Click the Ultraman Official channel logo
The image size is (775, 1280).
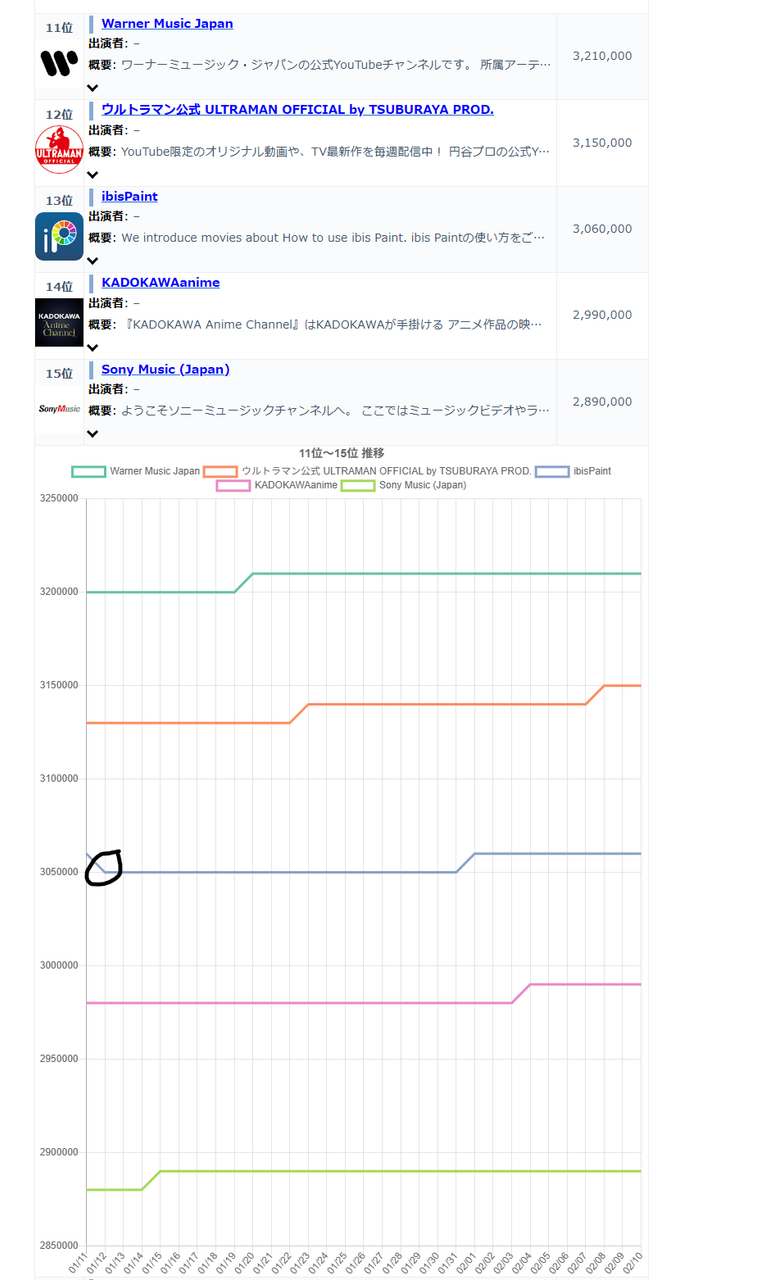point(59,150)
